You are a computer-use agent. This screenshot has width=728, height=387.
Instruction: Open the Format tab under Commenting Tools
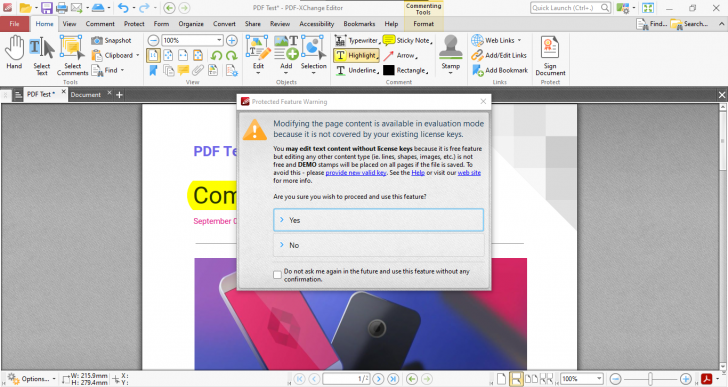click(x=423, y=24)
